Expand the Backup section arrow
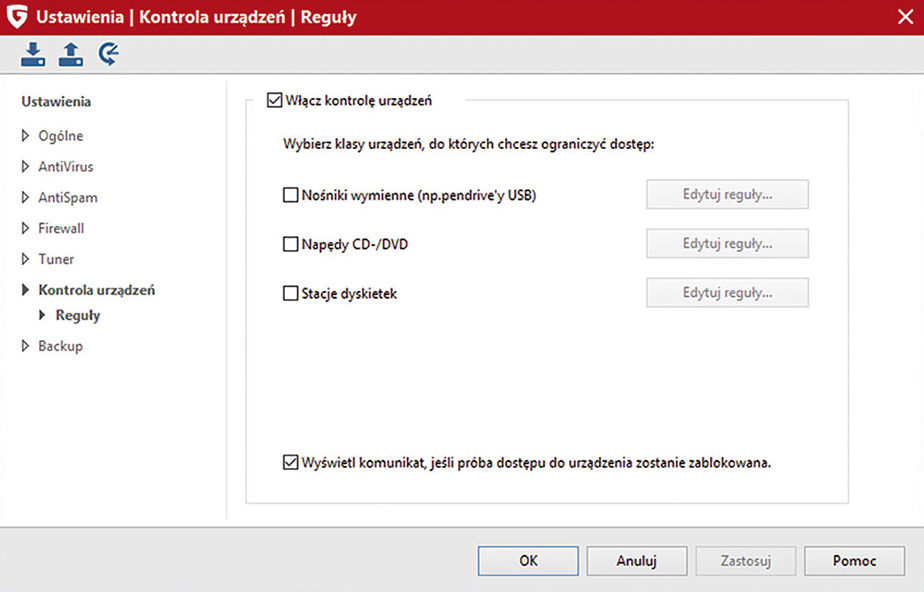 click(x=26, y=346)
